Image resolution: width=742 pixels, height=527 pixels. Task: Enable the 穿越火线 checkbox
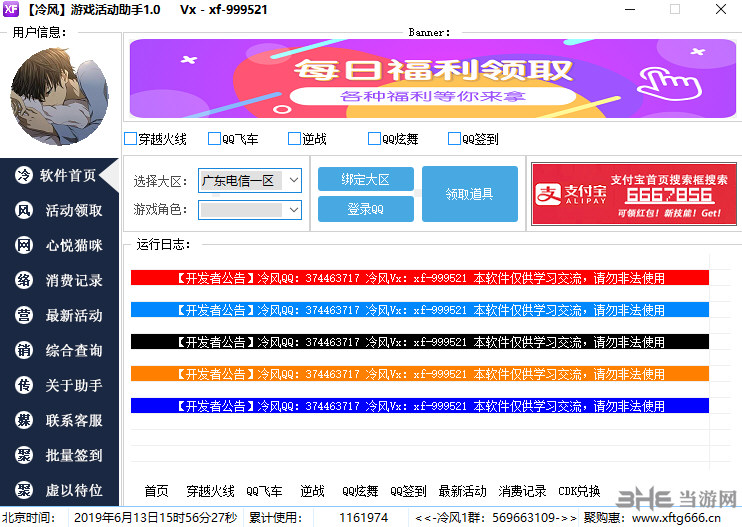[x=131, y=139]
